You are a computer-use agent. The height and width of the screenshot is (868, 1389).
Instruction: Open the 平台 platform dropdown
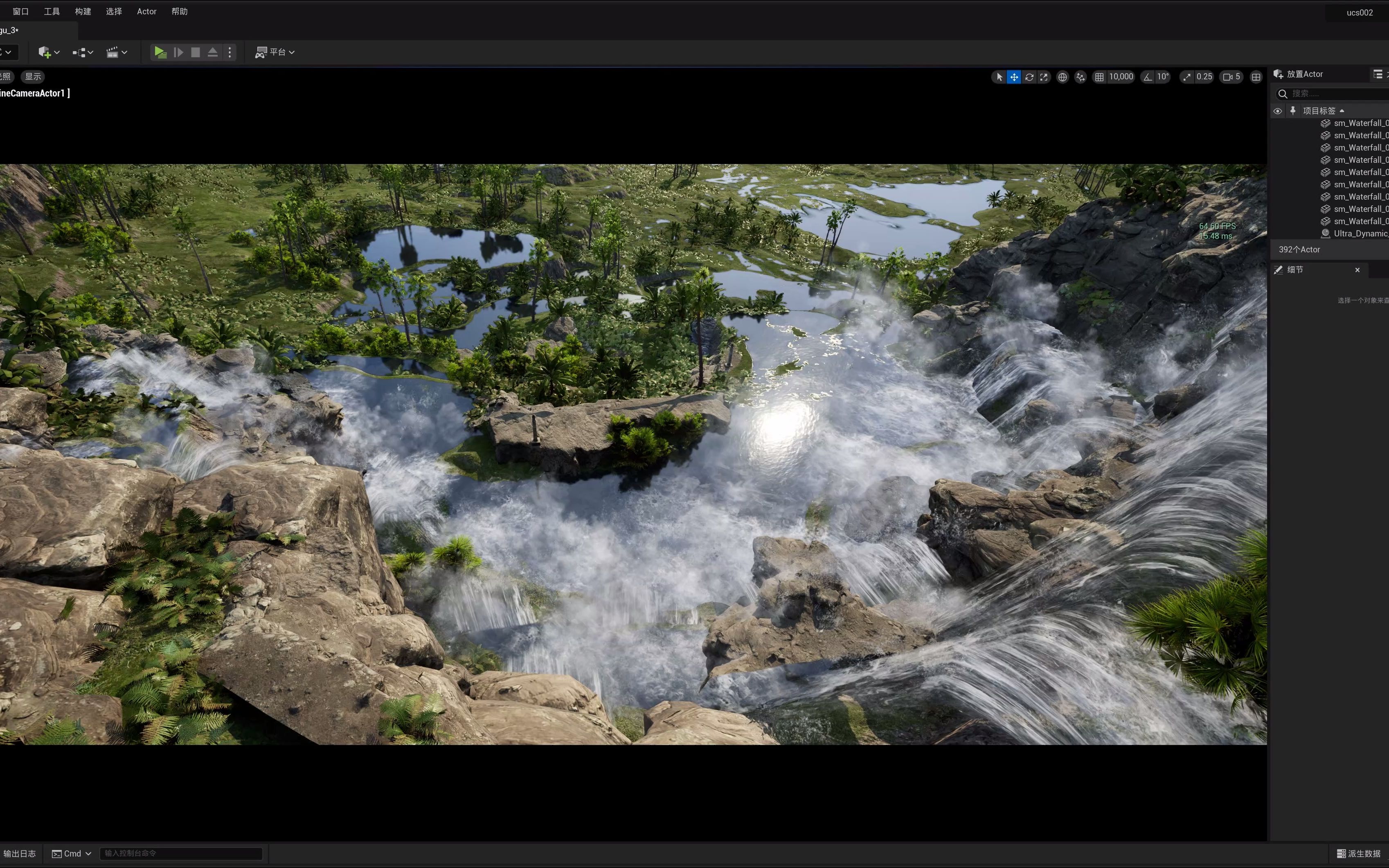[x=275, y=52]
